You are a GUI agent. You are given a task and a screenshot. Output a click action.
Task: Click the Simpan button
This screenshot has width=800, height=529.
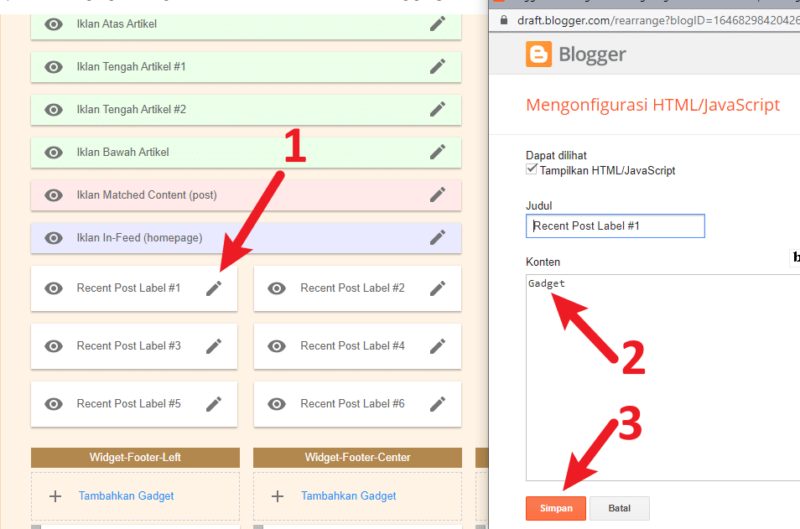(x=555, y=508)
